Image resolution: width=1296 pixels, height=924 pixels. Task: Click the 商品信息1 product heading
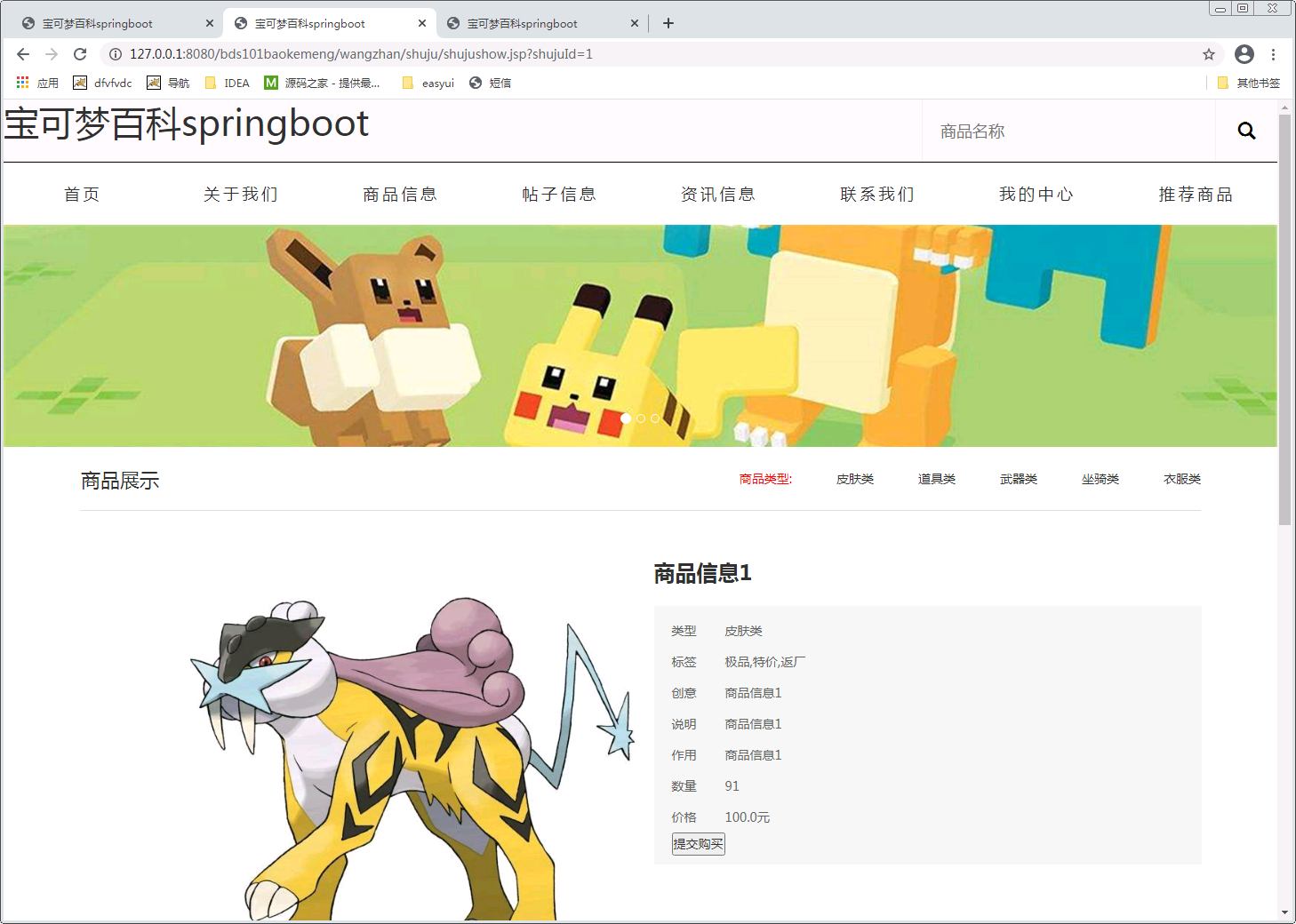(x=703, y=574)
